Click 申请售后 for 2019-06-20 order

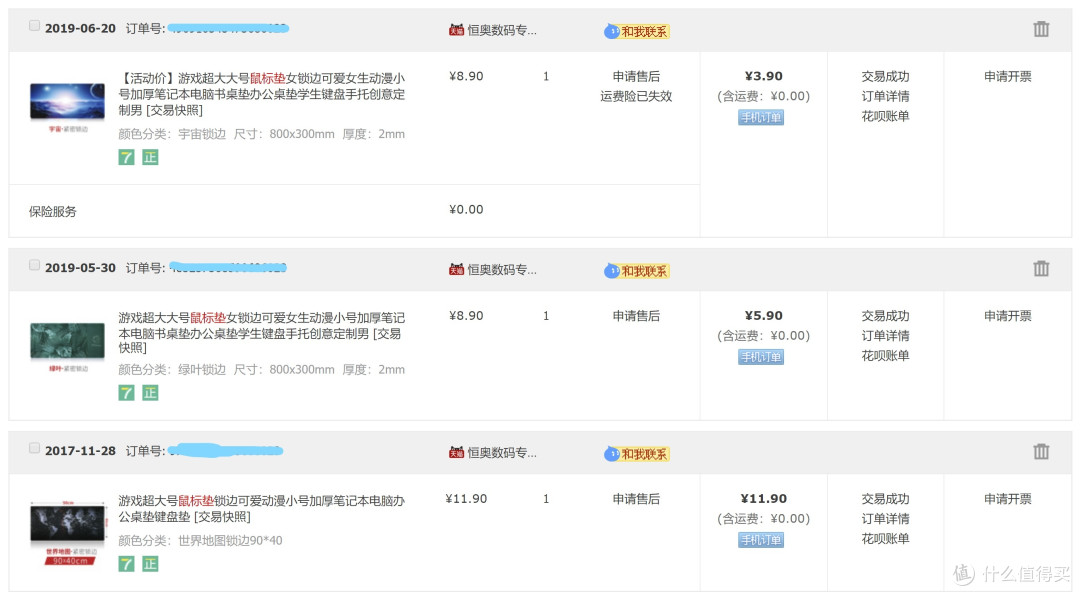[636, 76]
